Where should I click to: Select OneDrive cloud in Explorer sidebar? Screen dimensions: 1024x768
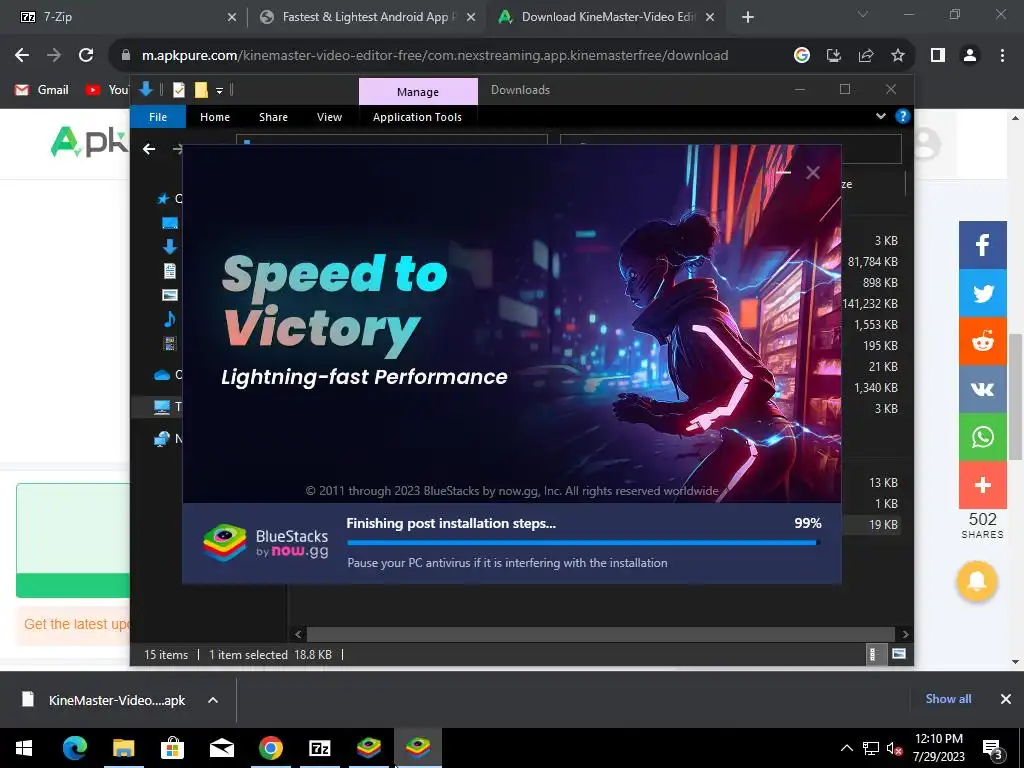pos(162,375)
